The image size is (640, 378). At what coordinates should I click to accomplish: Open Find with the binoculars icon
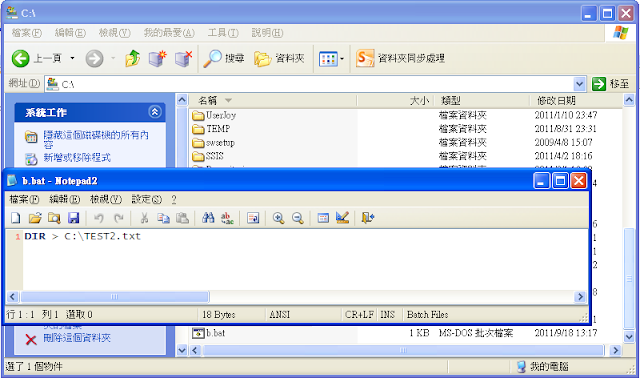208,218
